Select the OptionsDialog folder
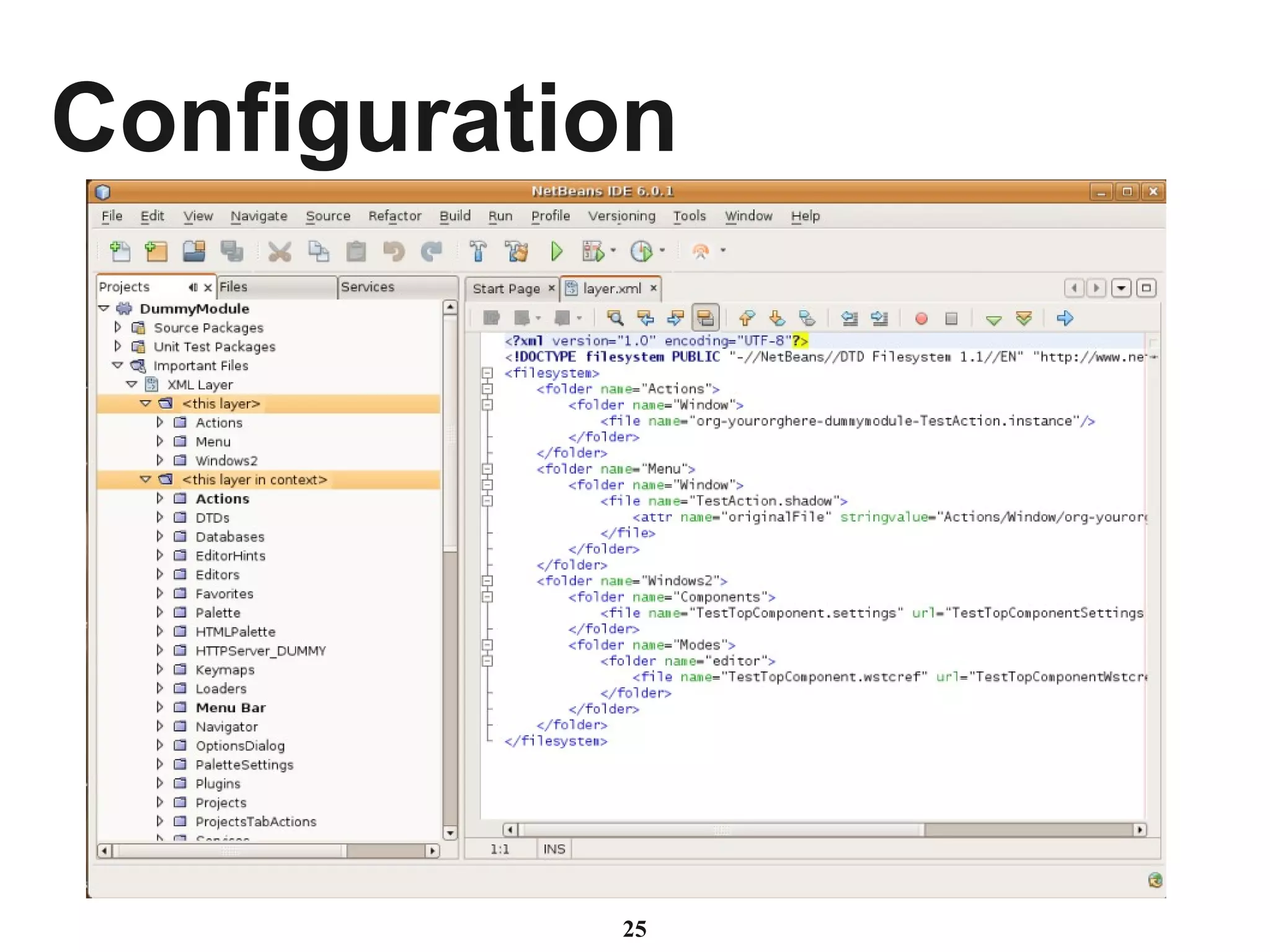The width and height of the screenshot is (1270, 952). (x=240, y=745)
